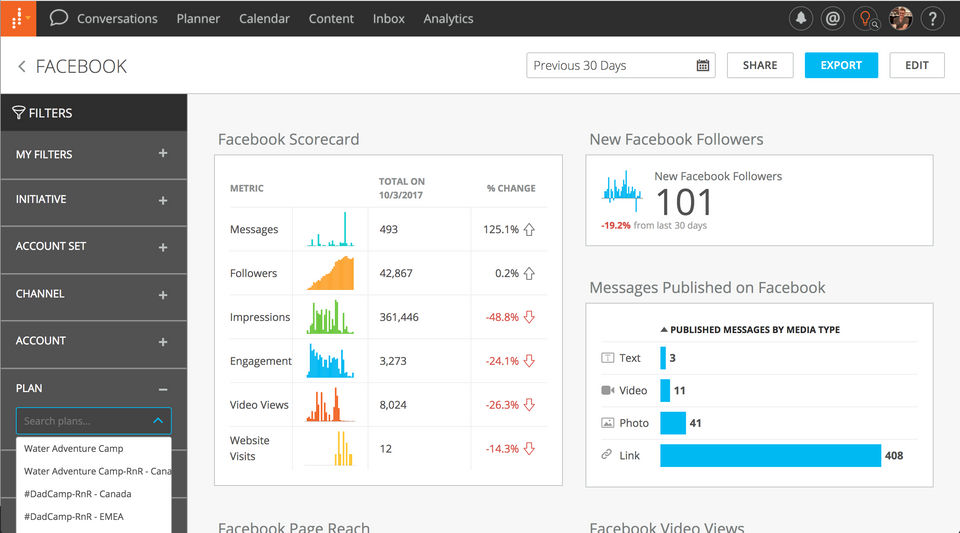Open mentions @ icon
Screen dimensions: 960x533
(x=833, y=18)
